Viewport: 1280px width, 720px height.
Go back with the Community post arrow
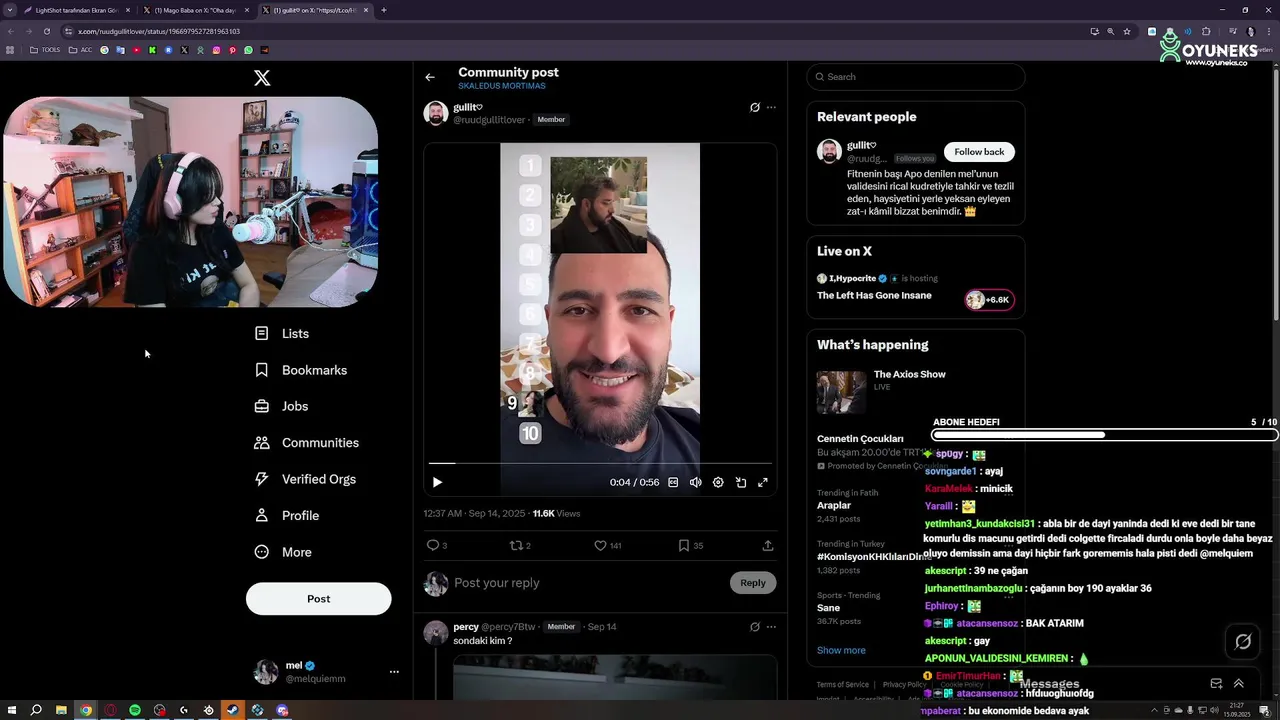click(x=430, y=77)
